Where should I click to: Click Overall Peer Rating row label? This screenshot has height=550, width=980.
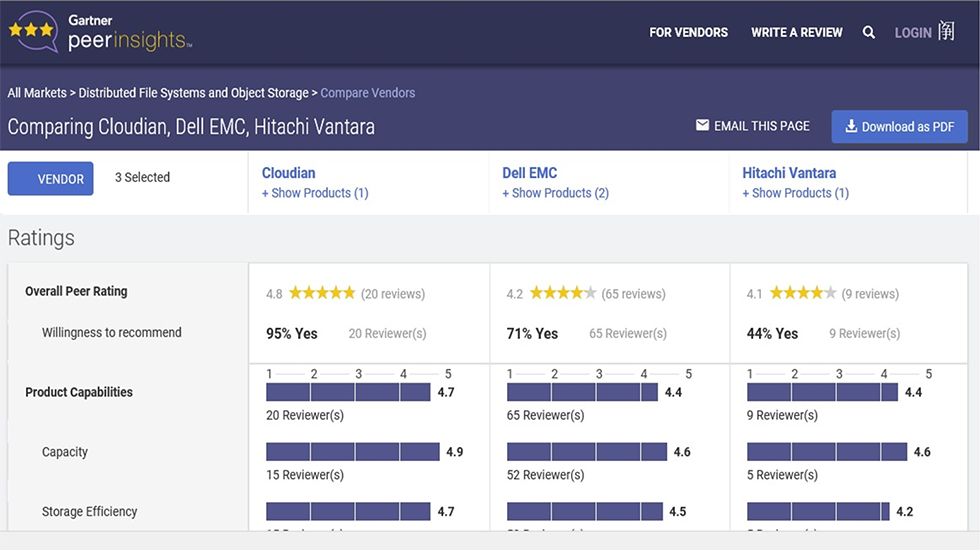[x=76, y=291]
